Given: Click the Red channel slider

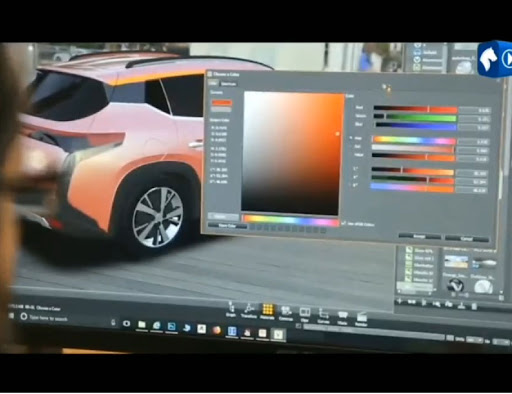Looking at the screenshot, I should pos(415,109).
